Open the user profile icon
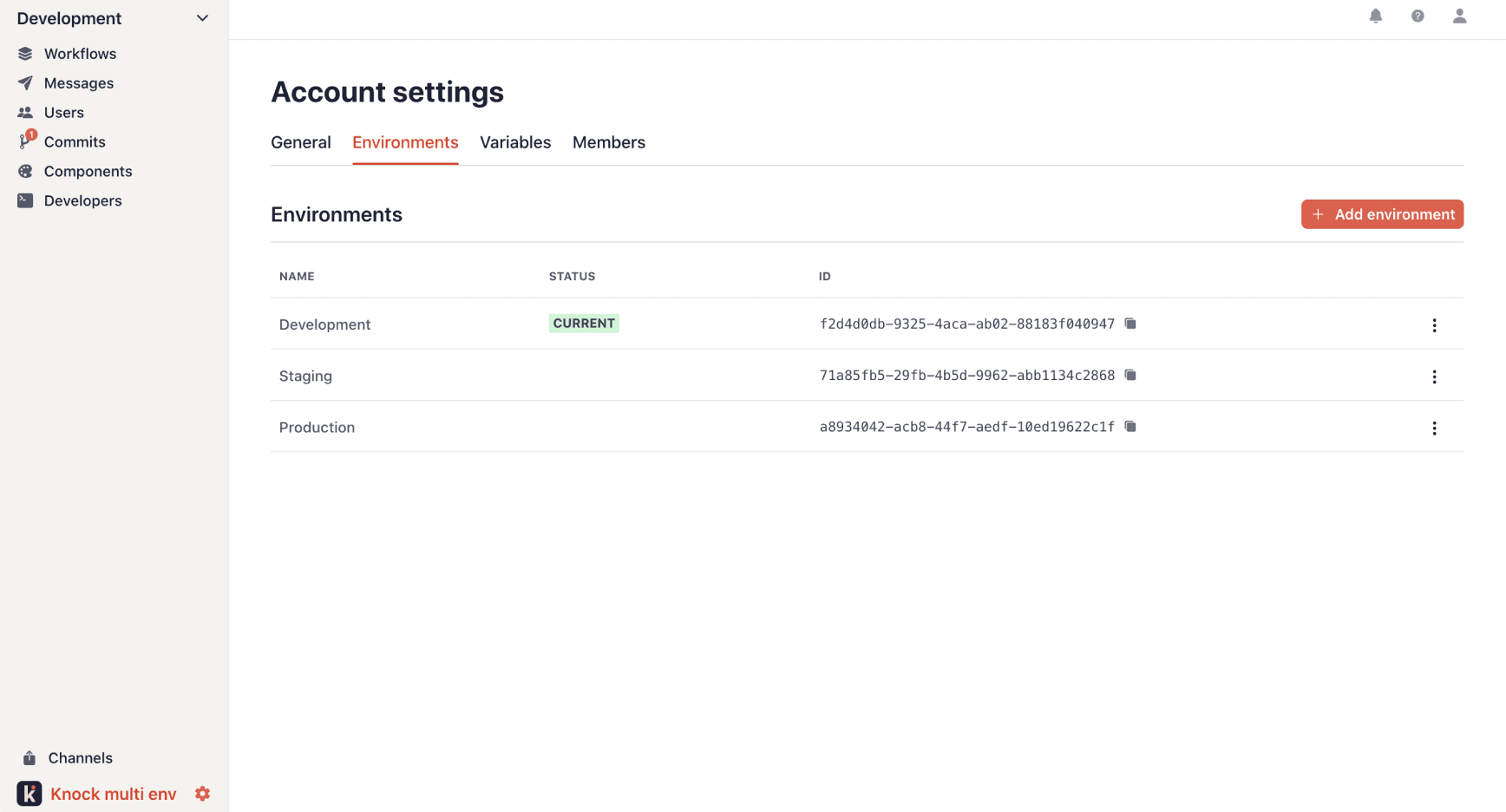 1459,16
